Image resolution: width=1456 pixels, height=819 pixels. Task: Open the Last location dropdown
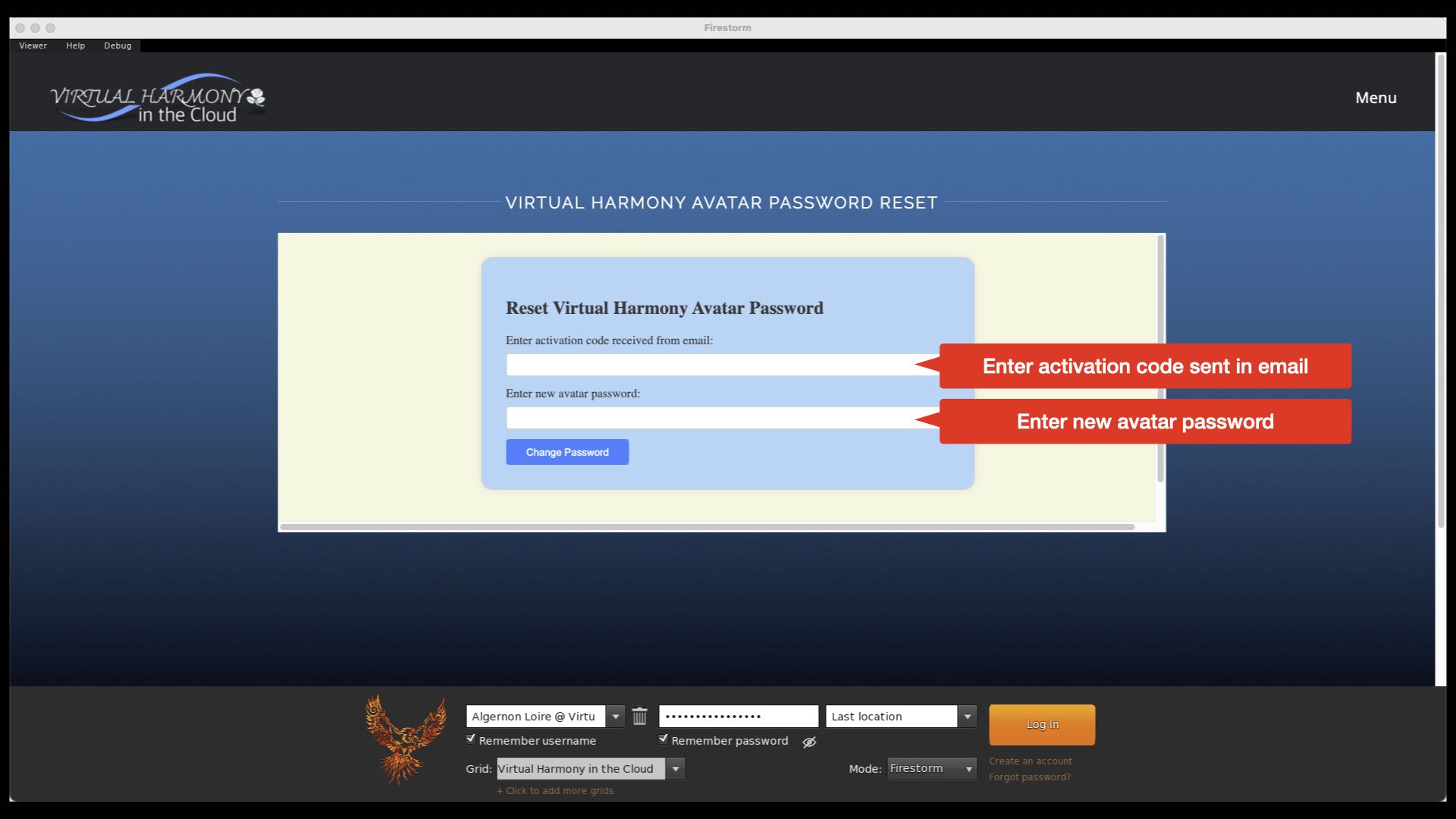[967, 716]
